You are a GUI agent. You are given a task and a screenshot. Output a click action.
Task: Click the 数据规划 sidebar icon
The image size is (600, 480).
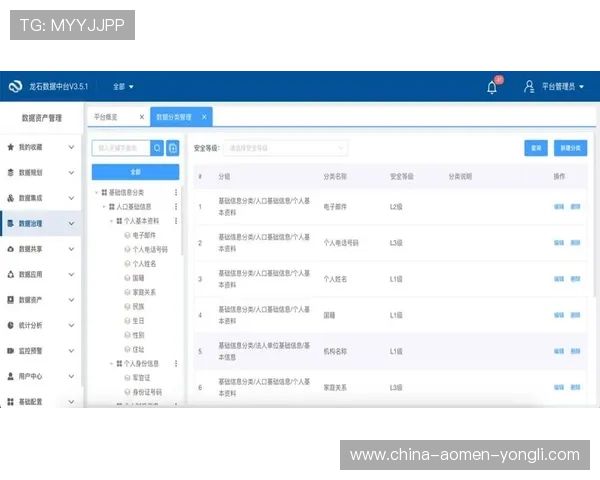[11, 173]
